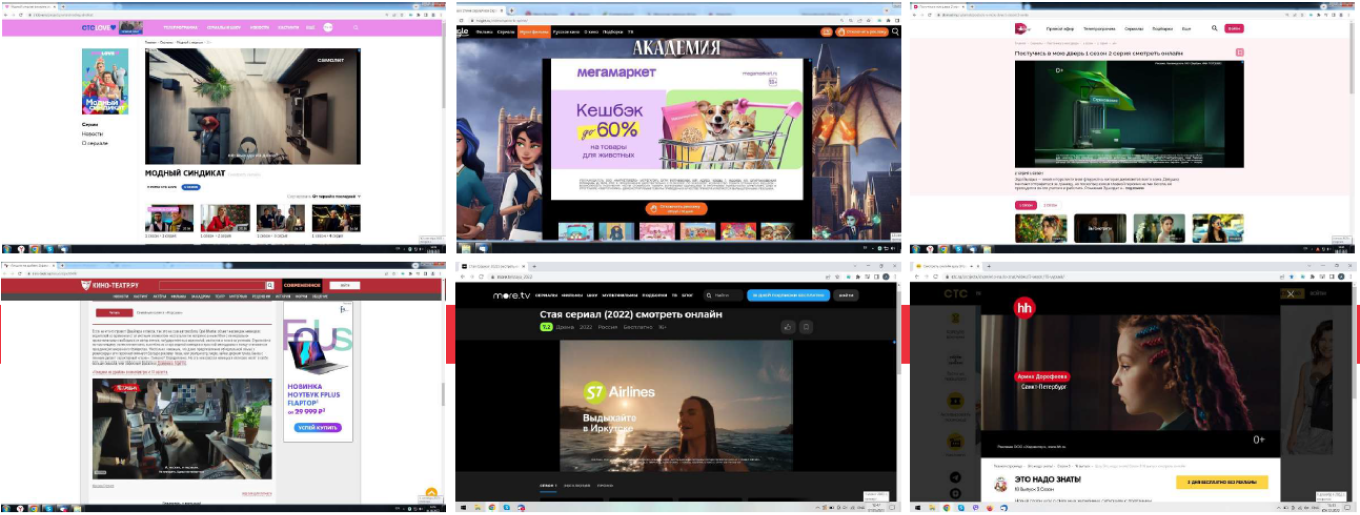Open search magnifier in Domashny header

(x=1215, y=29)
